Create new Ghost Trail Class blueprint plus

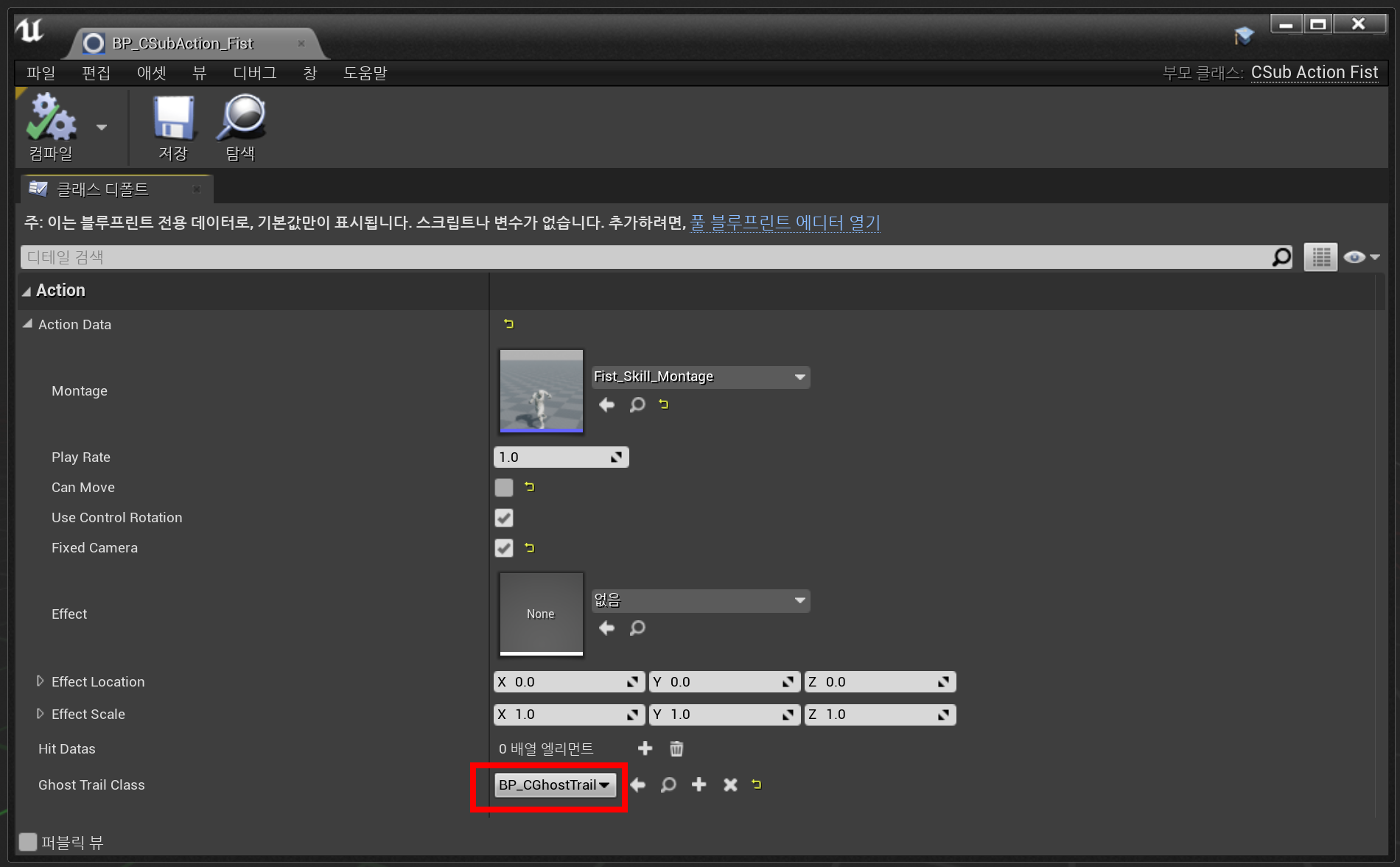[x=699, y=784]
